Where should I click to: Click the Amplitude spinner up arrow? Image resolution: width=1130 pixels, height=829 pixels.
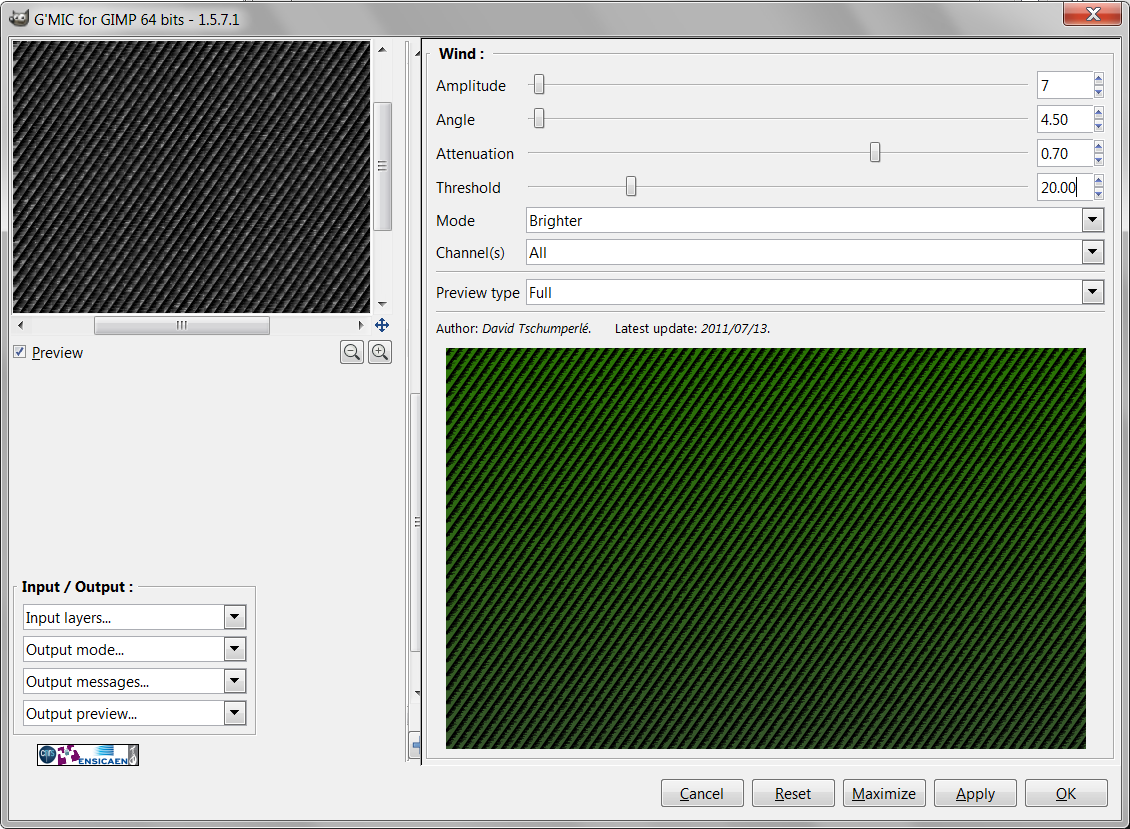1099,79
